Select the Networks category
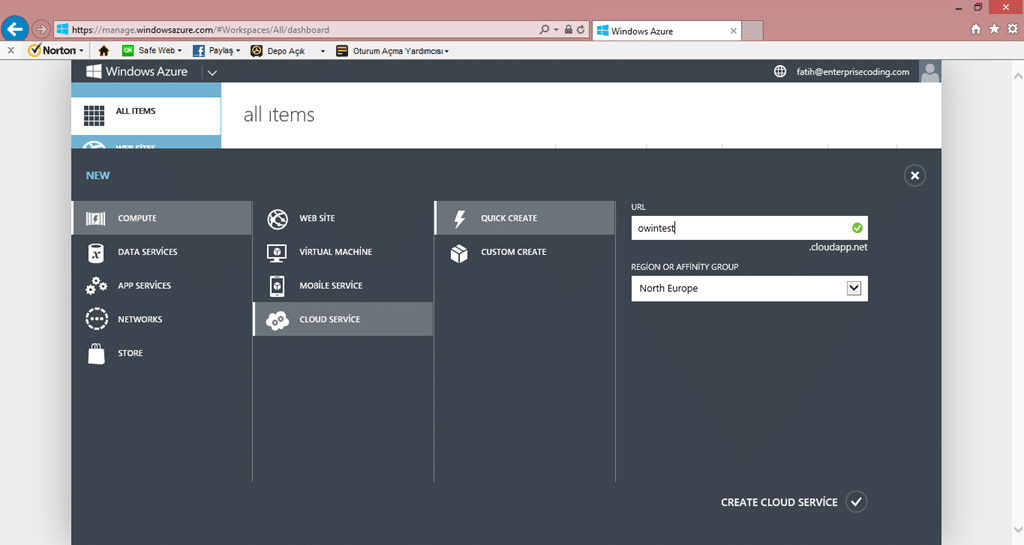1024x545 pixels. [x=161, y=319]
